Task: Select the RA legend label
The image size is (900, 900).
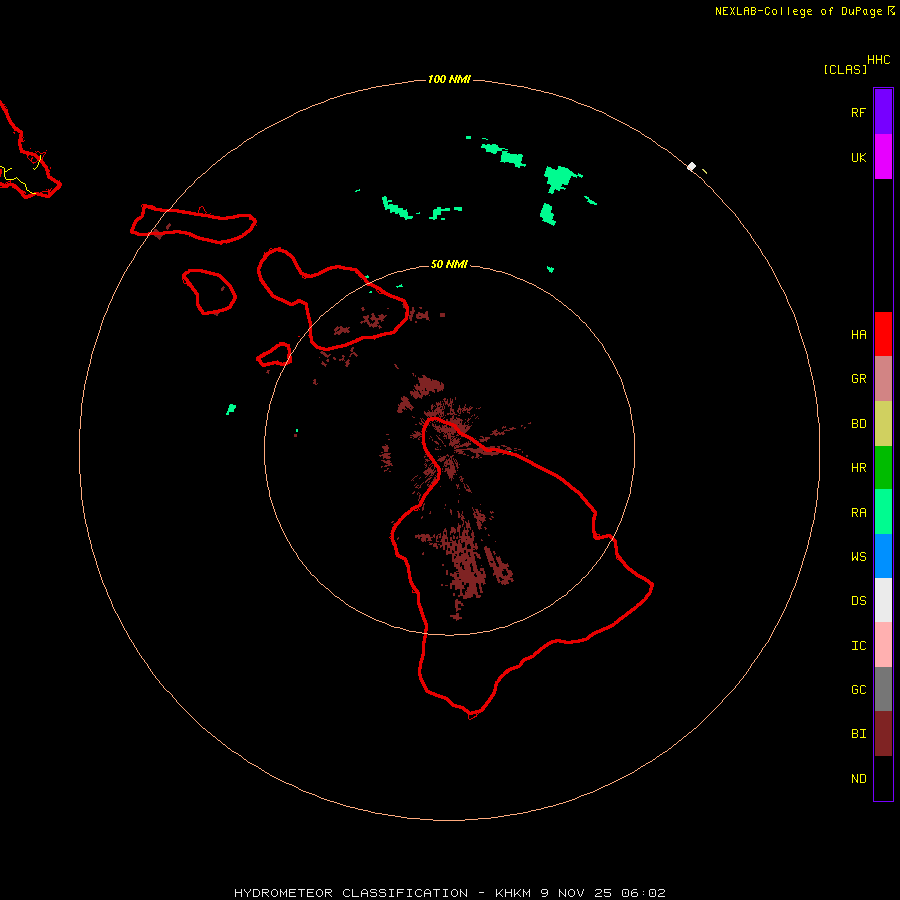Action: [x=858, y=513]
